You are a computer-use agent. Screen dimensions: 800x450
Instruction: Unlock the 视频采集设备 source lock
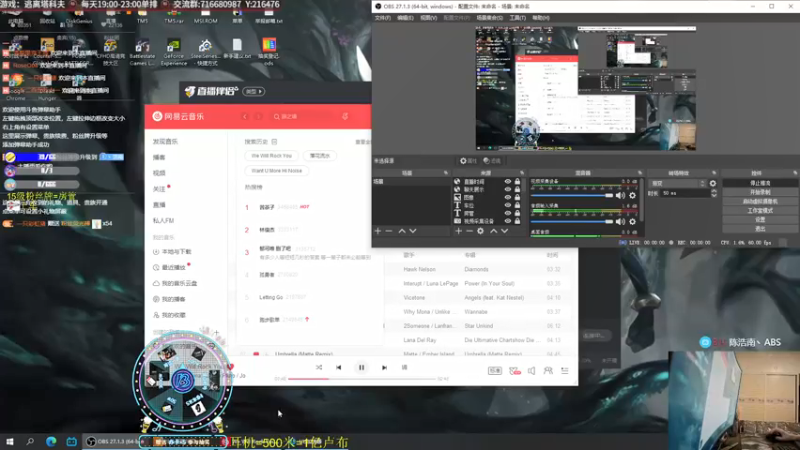point(517,221)
